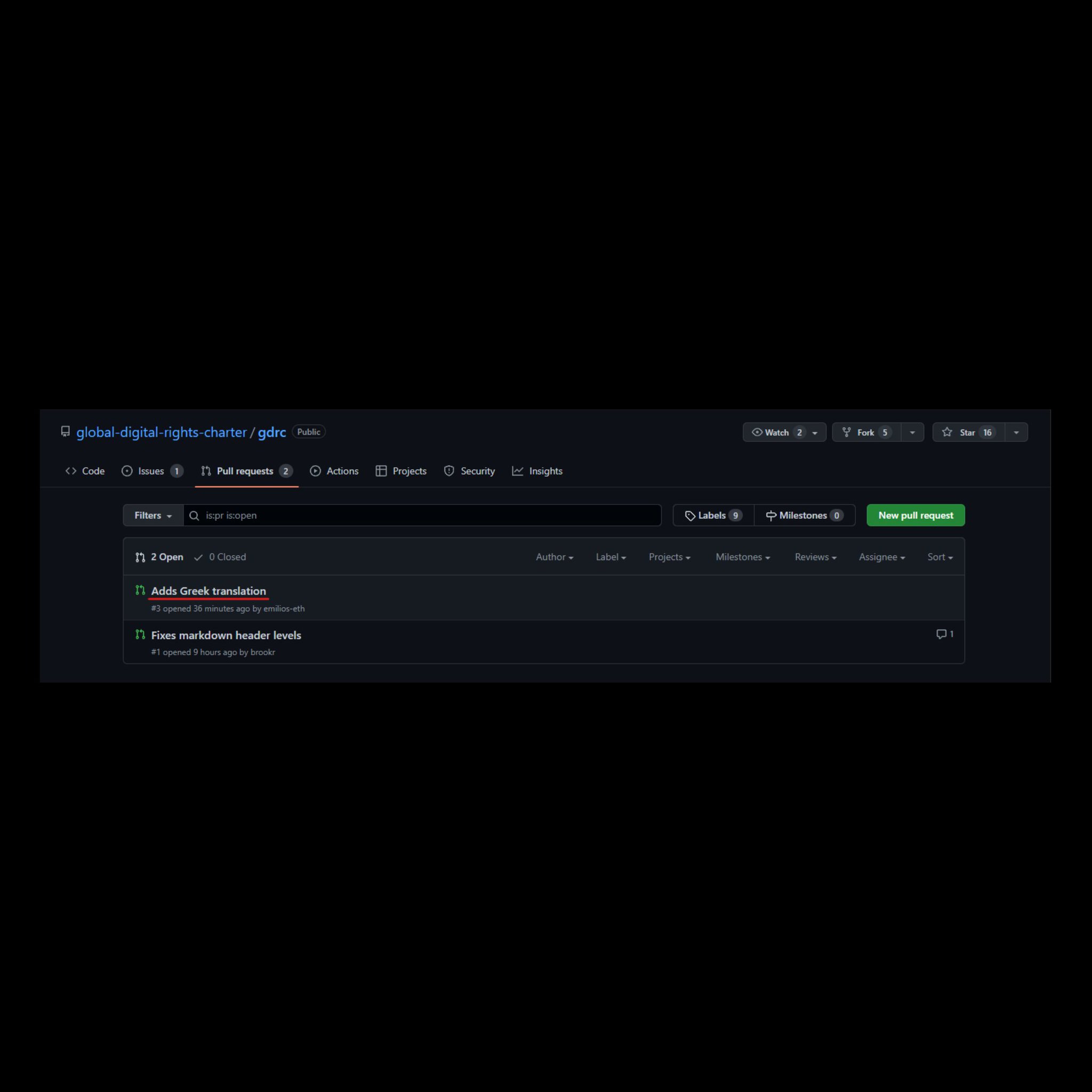
Task: Click the Issues counter badge showing 1
Action: pos(177,471)
